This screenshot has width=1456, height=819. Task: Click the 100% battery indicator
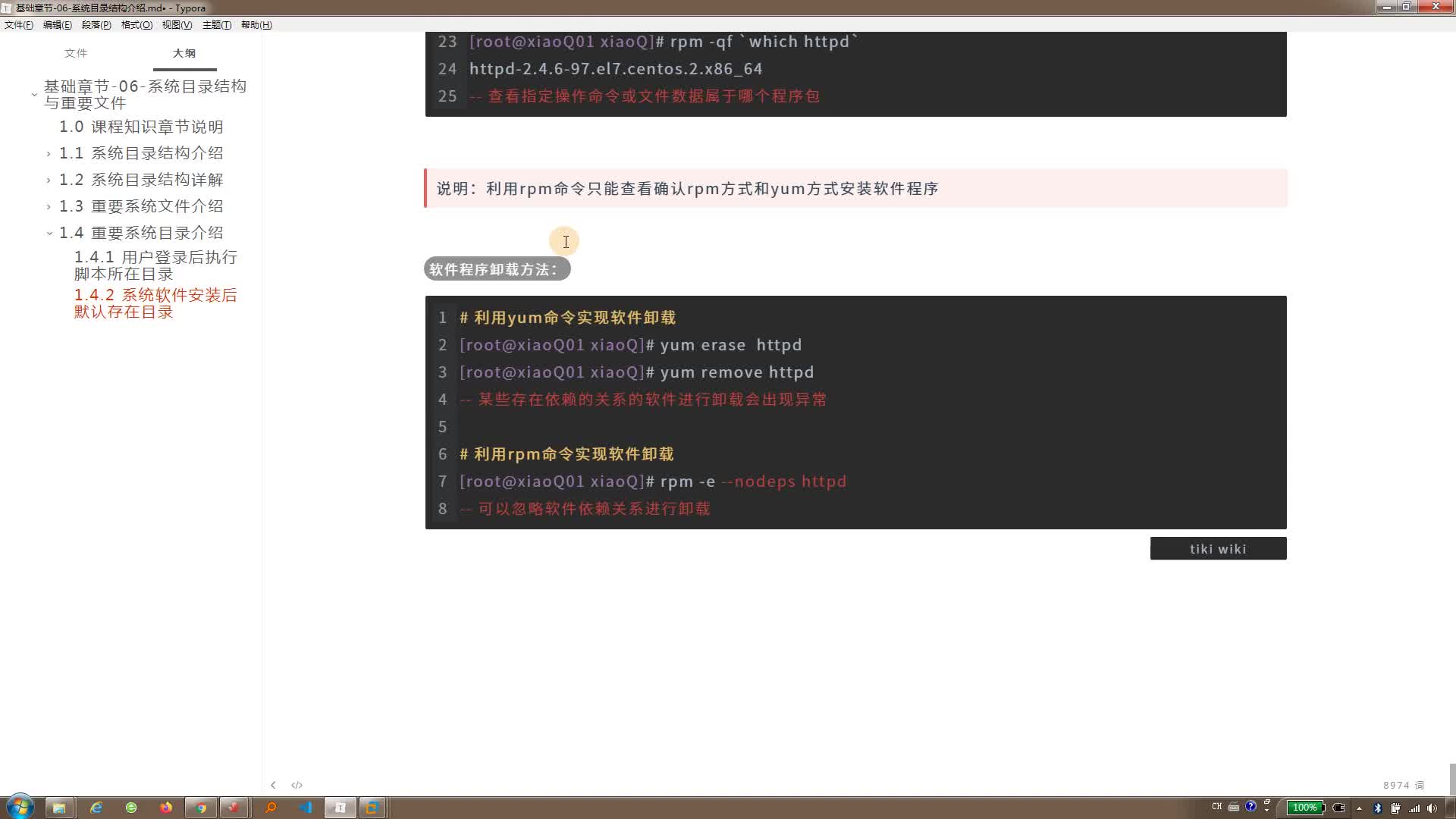click(1306, 808)
